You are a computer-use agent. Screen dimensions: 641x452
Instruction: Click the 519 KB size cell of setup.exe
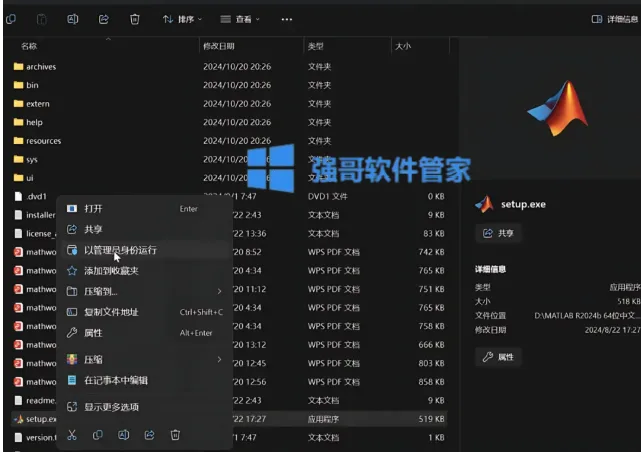(x=431, y=419)
